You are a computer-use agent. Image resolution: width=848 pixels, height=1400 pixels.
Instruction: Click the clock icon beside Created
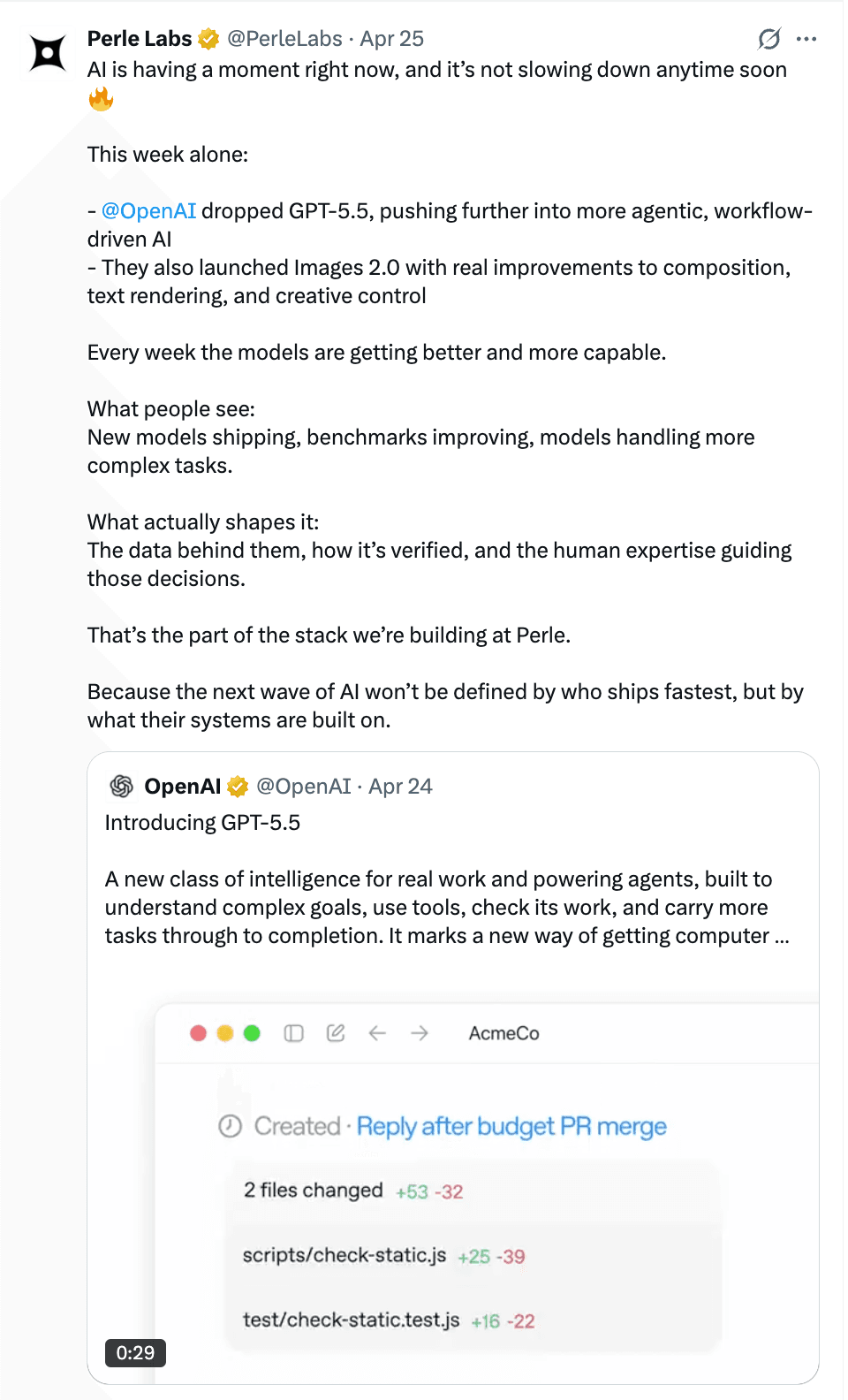[230, 1126]
